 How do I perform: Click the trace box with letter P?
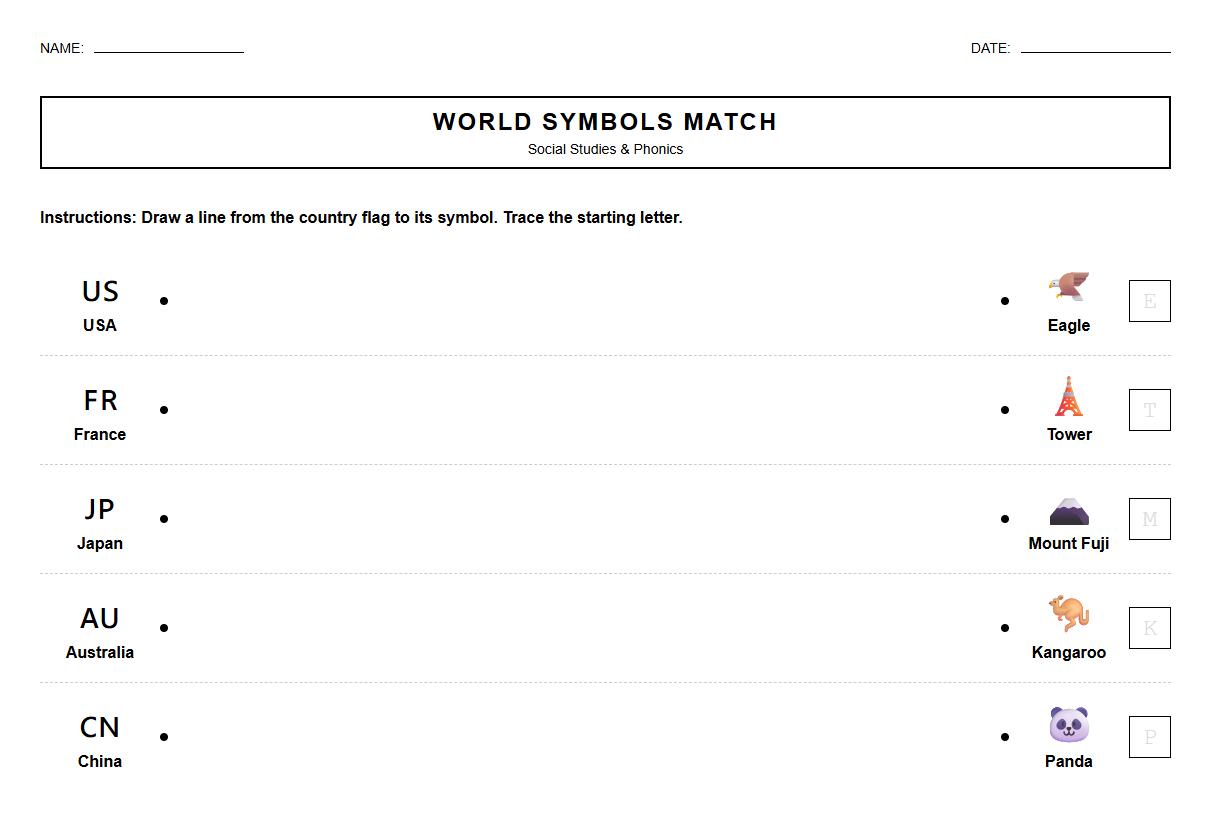tap(1149, 737)
